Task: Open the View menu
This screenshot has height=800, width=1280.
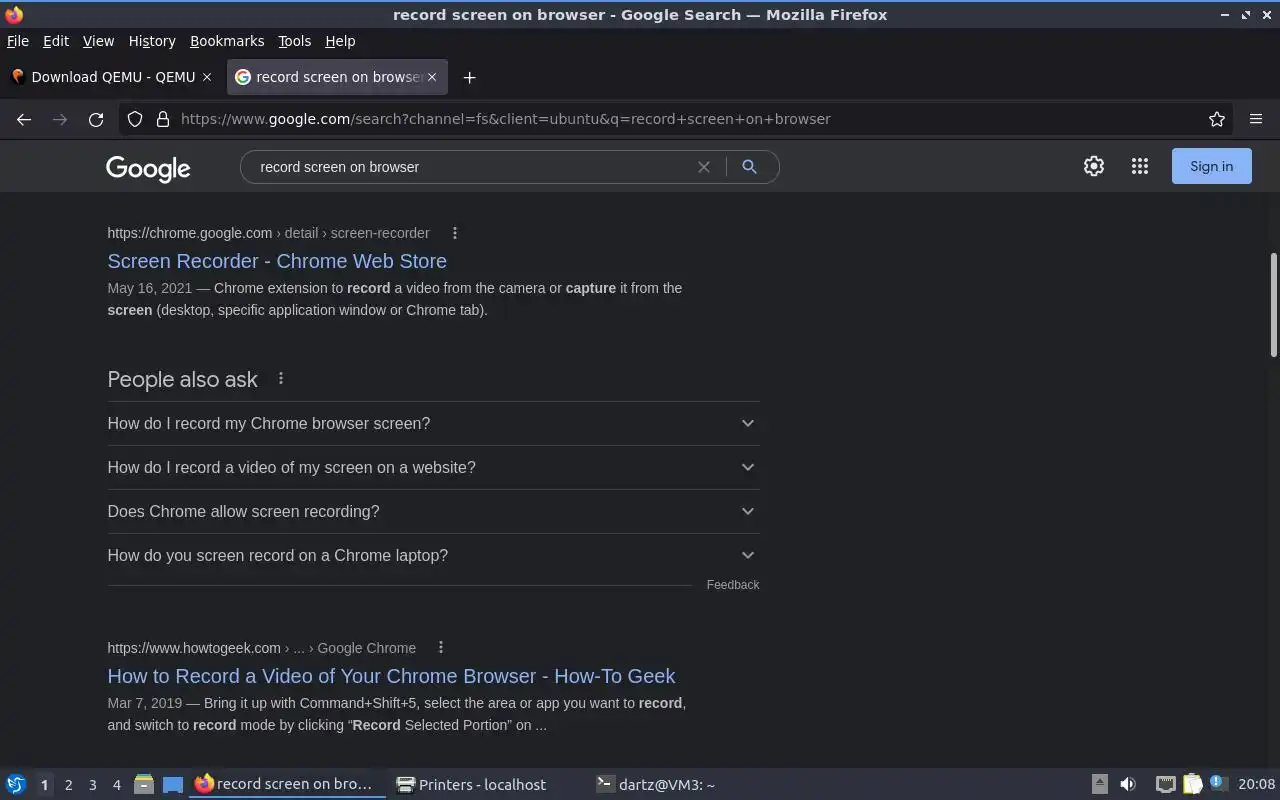Action: [x=98, y=41]
